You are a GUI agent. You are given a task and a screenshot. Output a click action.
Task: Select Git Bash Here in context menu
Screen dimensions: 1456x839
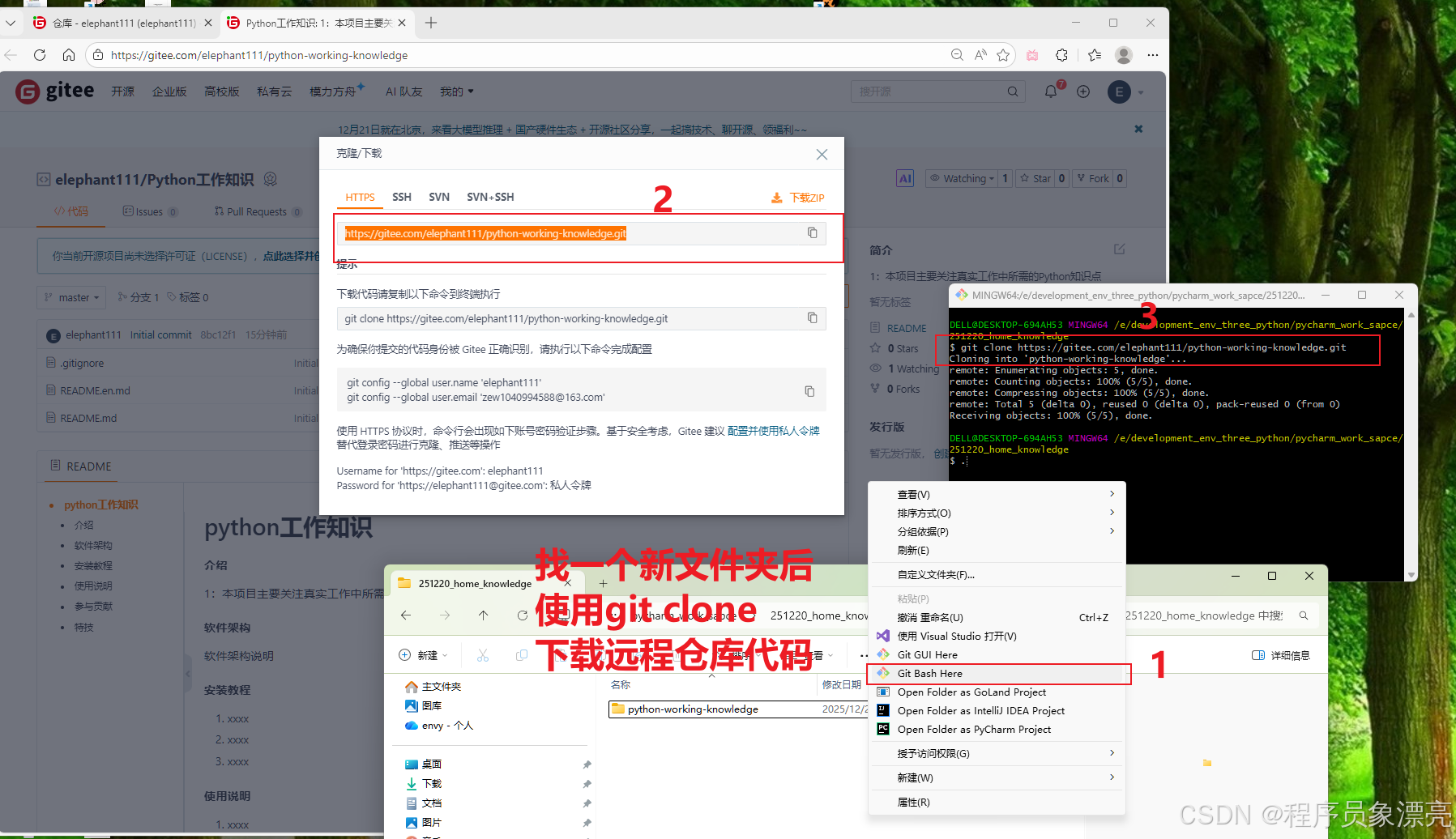[x=997, y=673]
